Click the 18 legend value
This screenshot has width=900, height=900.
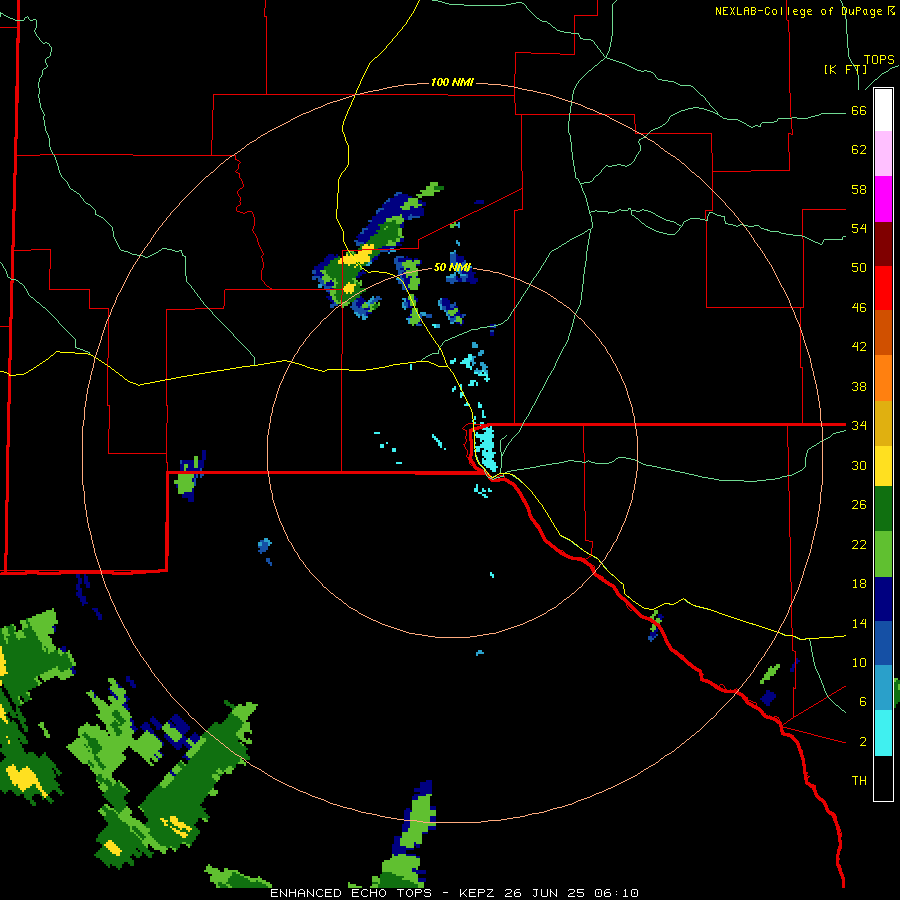coord(859,584)
